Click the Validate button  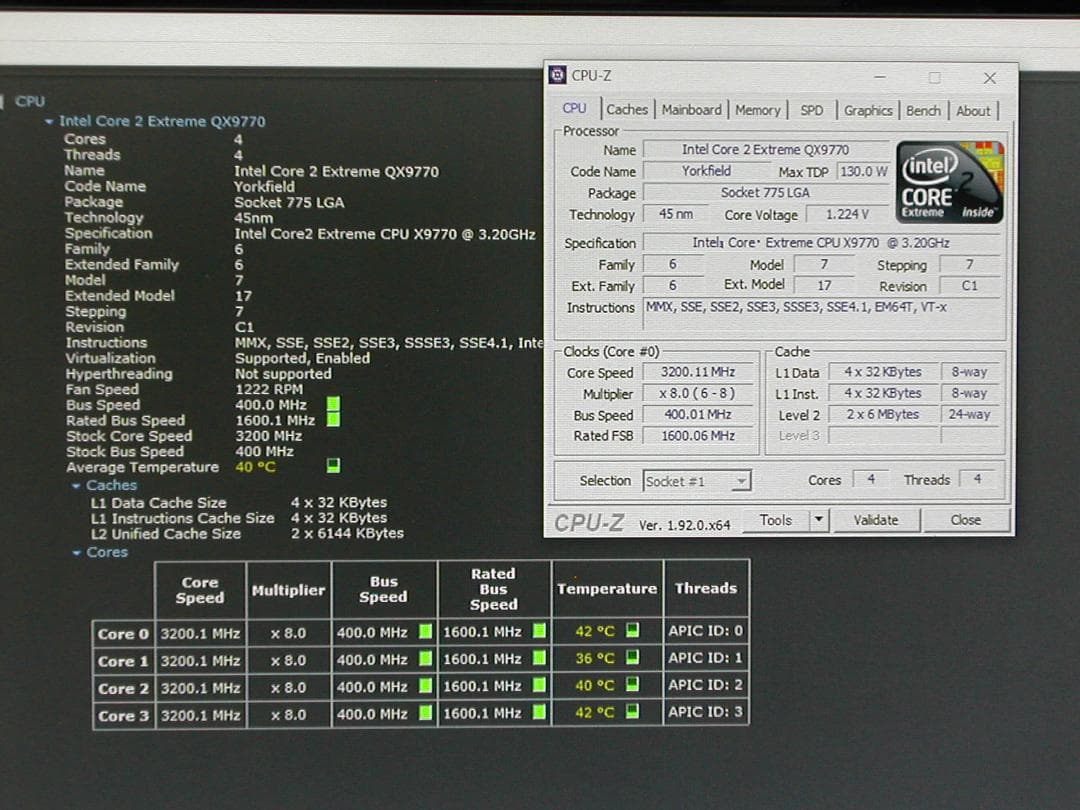coord(877,519)
